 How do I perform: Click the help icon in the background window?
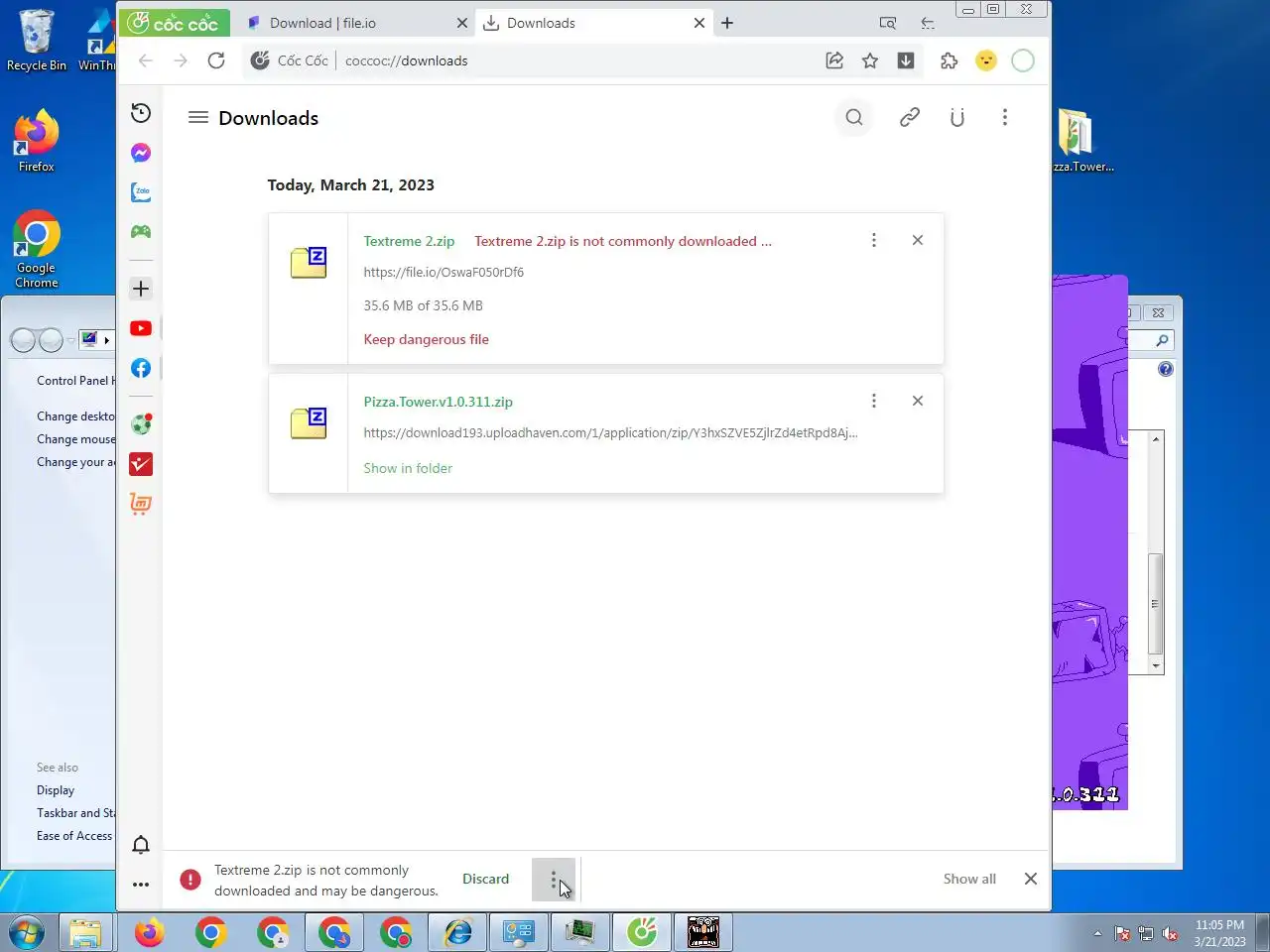(1166, 369)
